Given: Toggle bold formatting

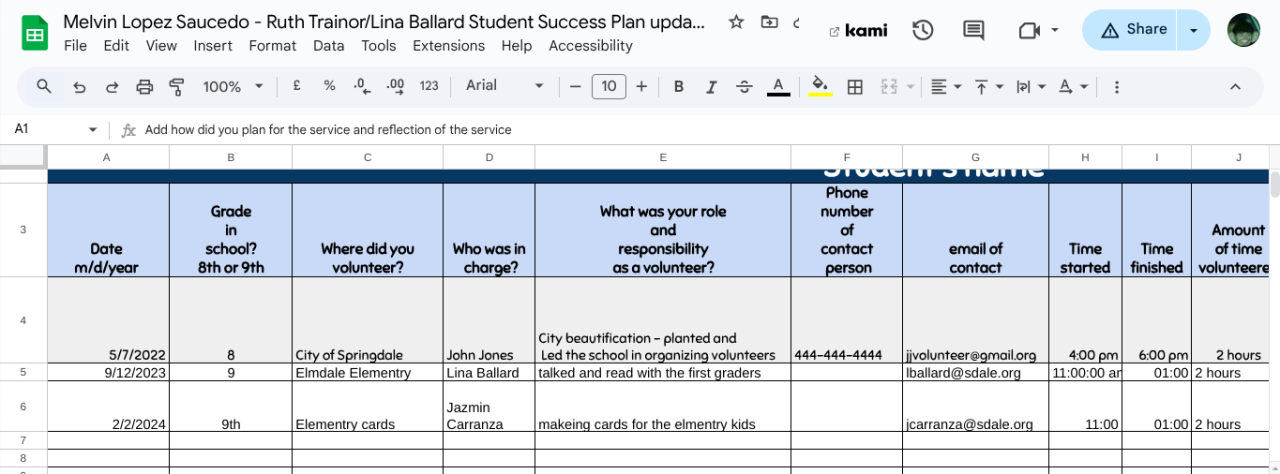Looking at the screenshot, I should point(678,87).
